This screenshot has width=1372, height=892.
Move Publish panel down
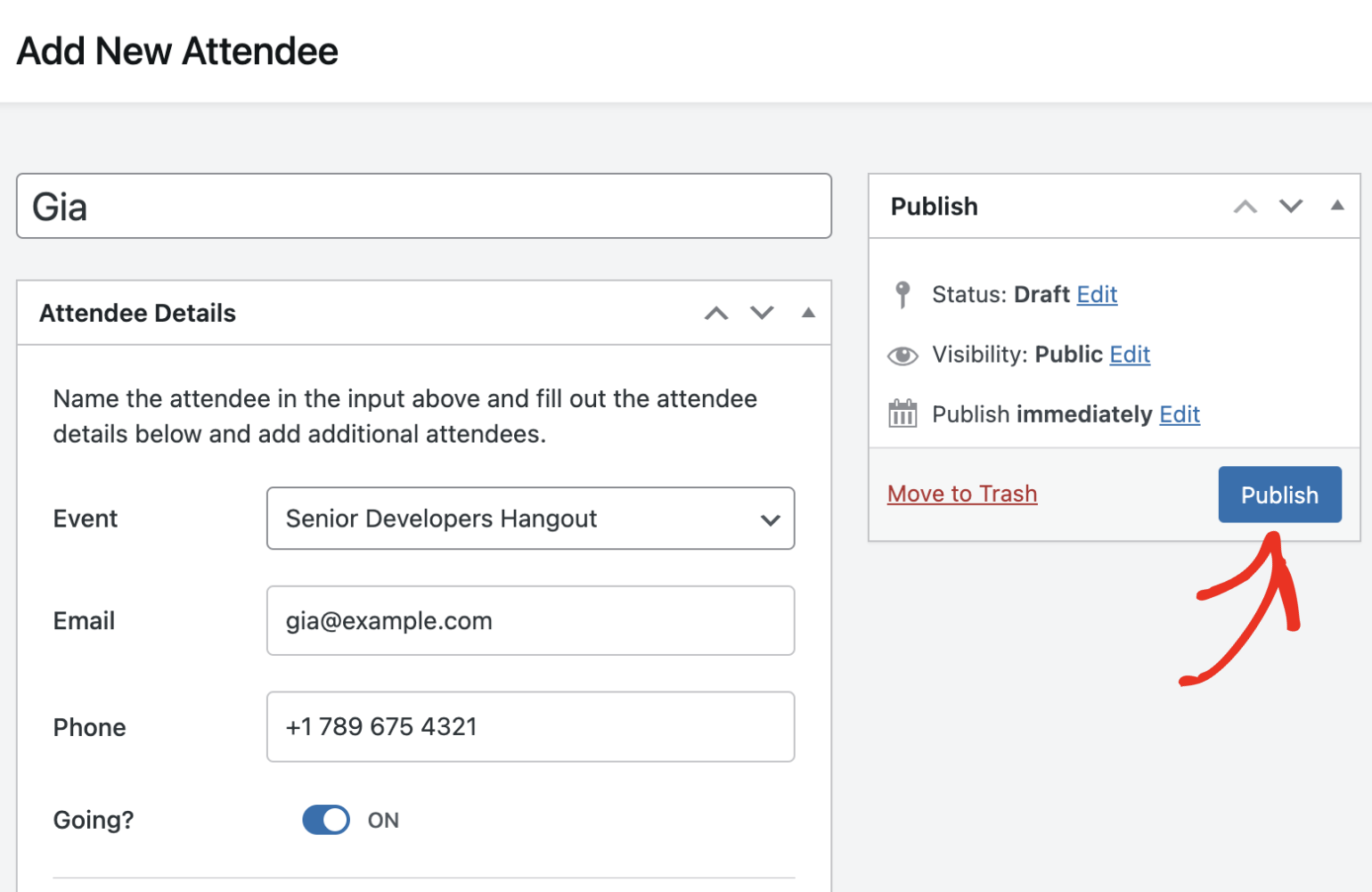pyautogui.click(x=1291, y=207)
